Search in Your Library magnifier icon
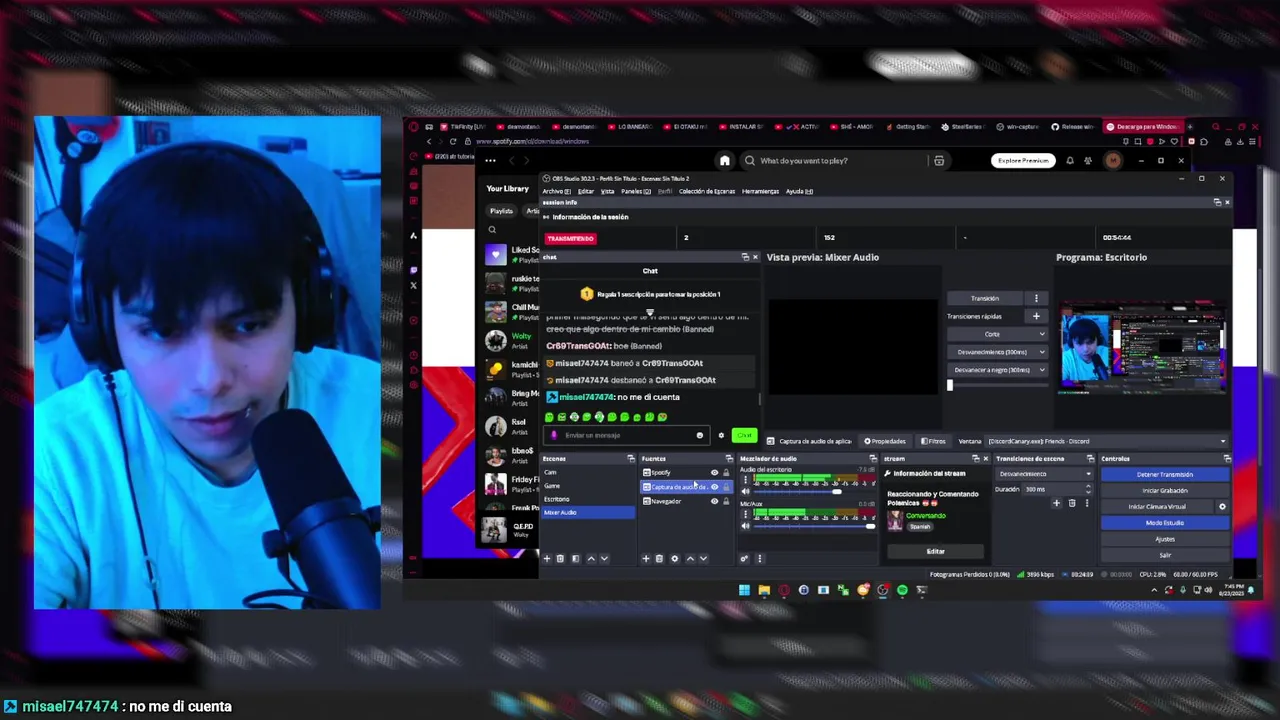Viewport: 1280px width, 720px height. pyautogui.click(x=492, y=230)
